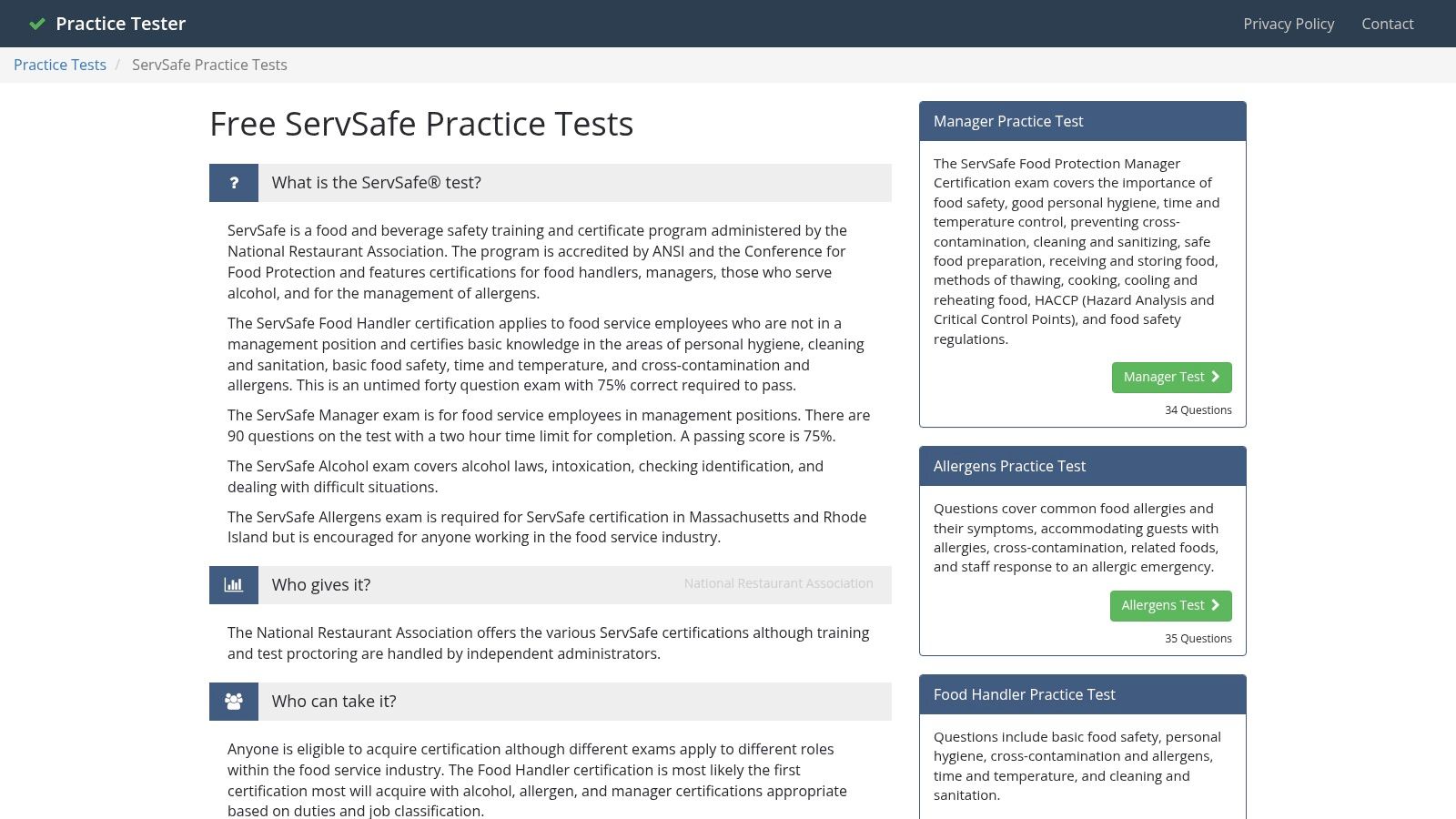The height and width of the screenshot is (819, 1456).
Task: Start the Manager Test
Action: click(1171, 377)
